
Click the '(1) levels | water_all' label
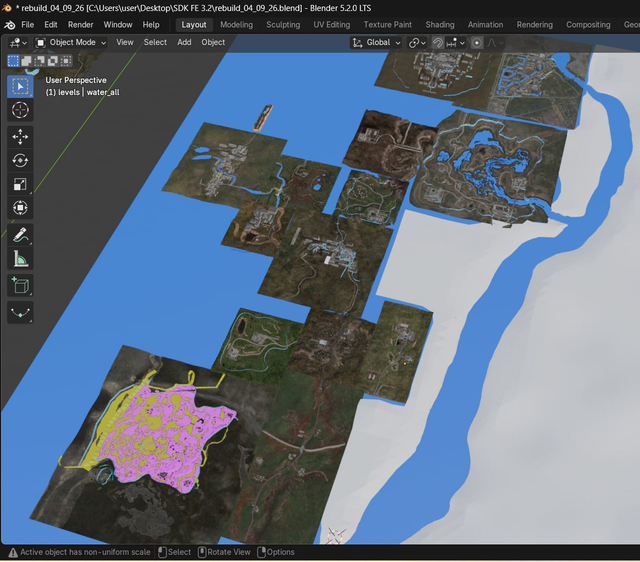coord(82,92)
